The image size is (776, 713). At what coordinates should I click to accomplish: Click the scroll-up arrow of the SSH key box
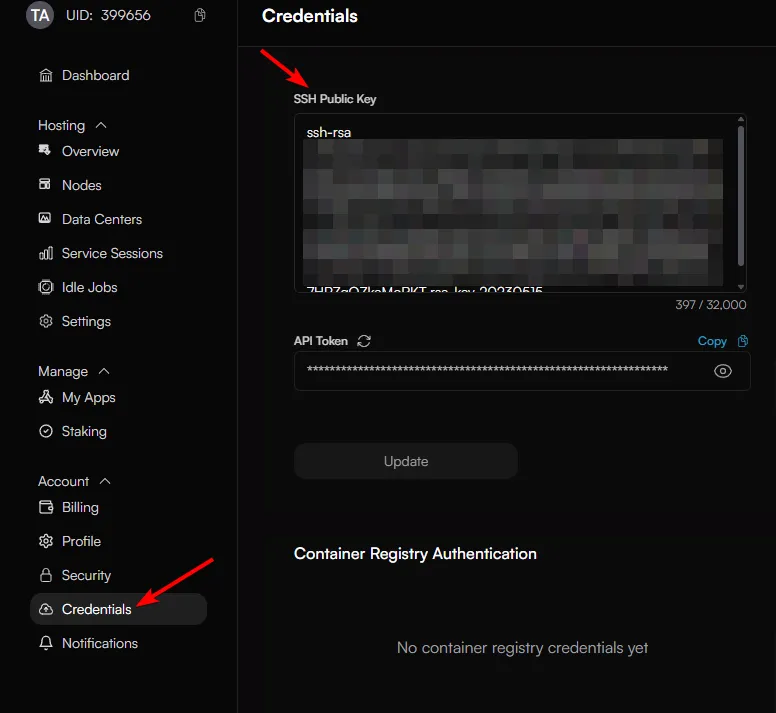(741, 119)
